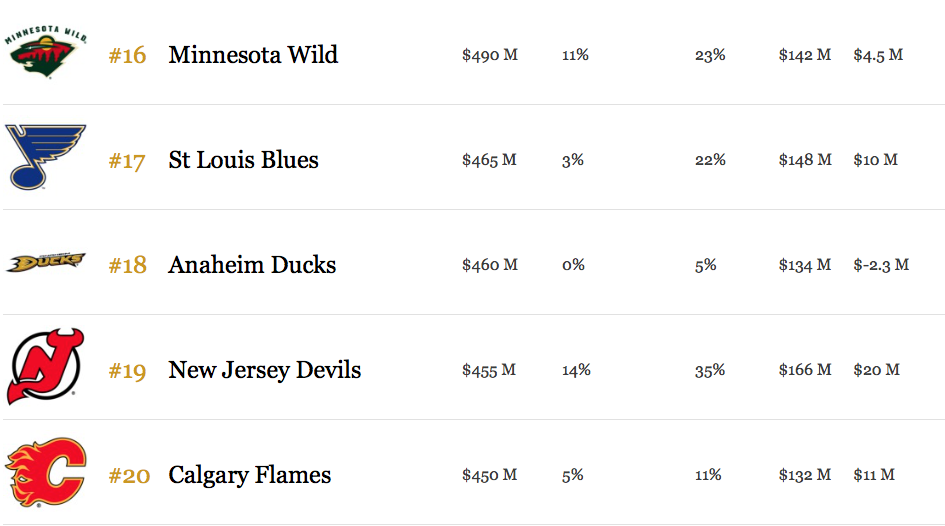Image resolution: width=945 pixels, height=526 pixels.
Task: Select the #18 rank number
Action: (x=127, y=265)
